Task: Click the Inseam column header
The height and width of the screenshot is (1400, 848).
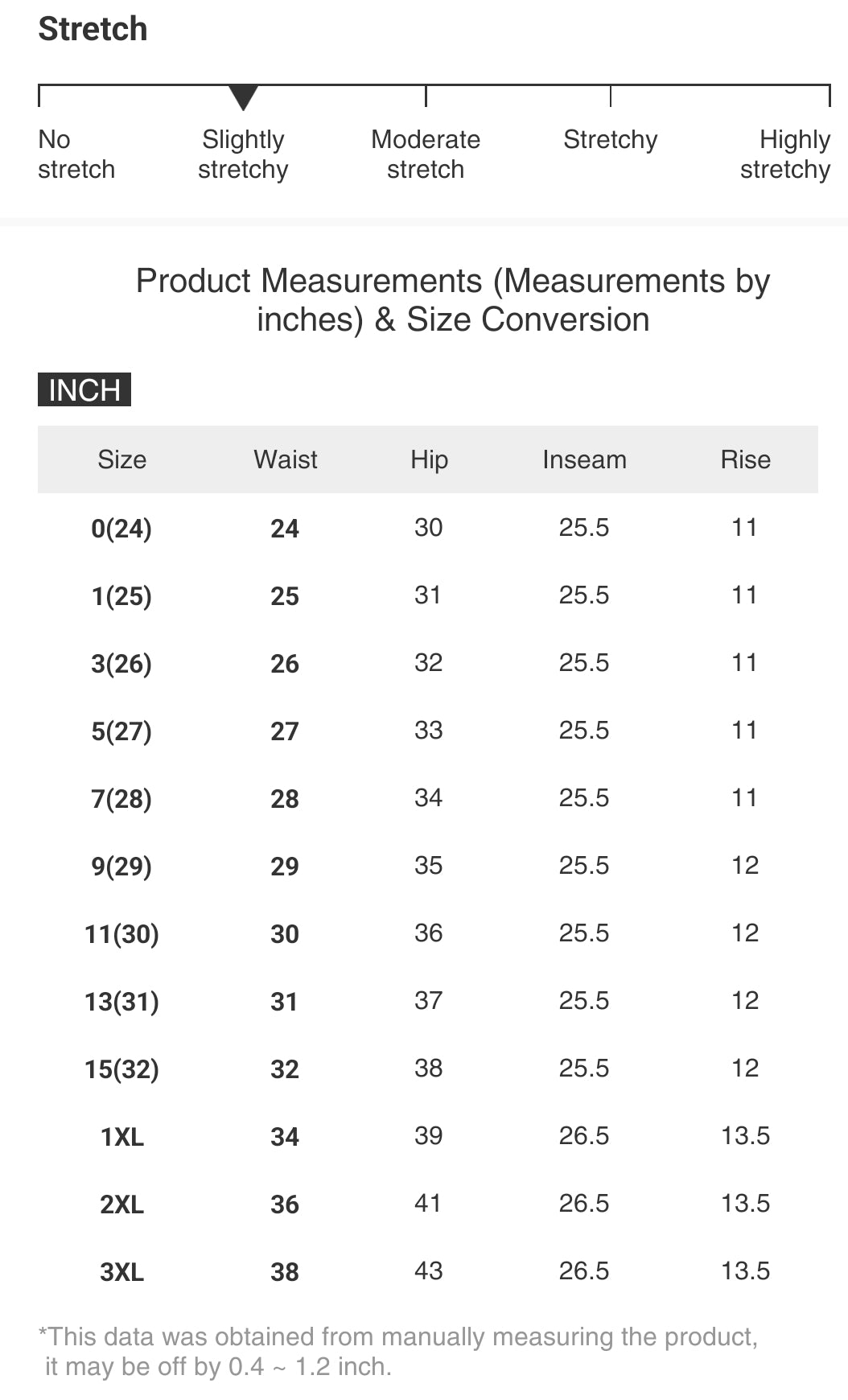Action: (x=584, y=459)
